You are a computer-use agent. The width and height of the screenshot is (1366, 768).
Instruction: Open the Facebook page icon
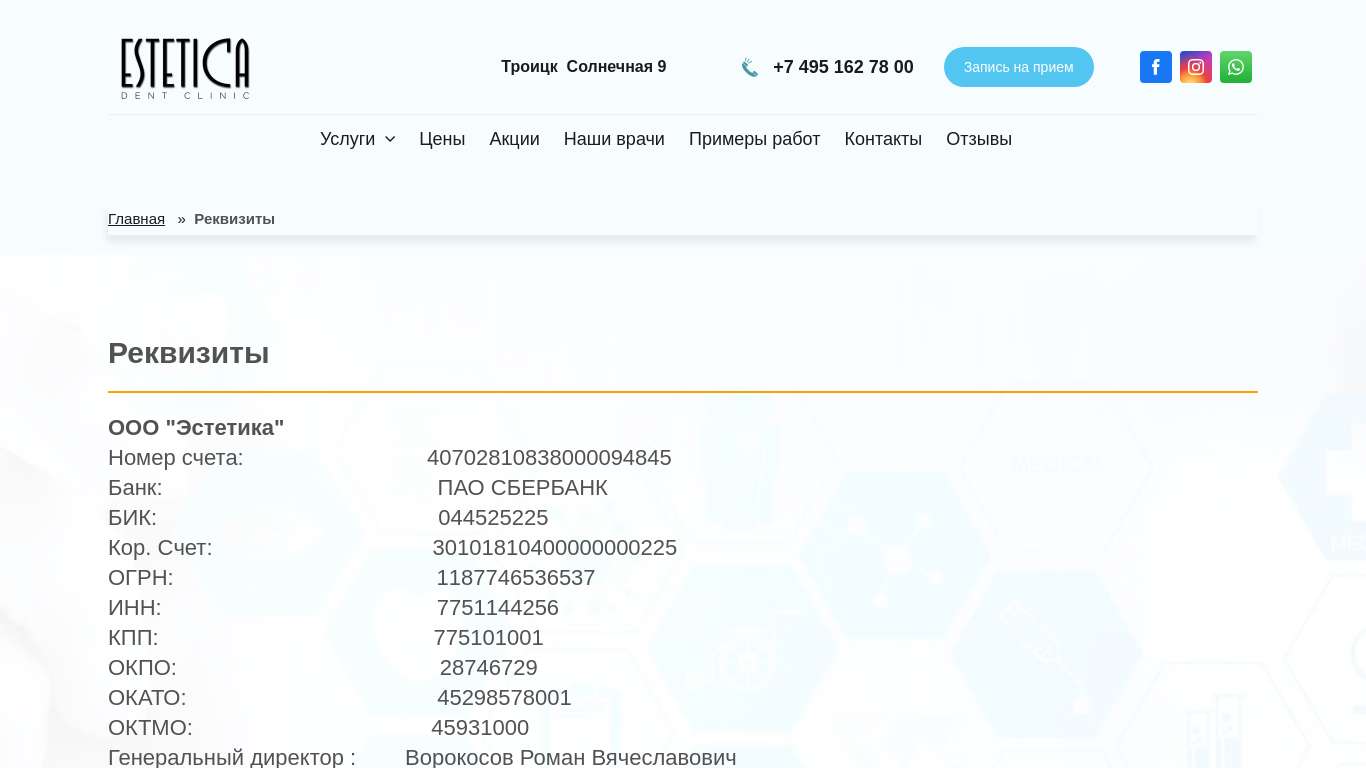[1155, 67]
